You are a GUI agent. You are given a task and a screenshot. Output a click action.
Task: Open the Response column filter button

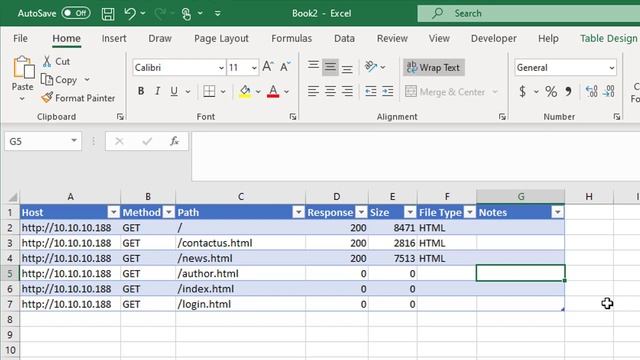click(x=361, y=212)
